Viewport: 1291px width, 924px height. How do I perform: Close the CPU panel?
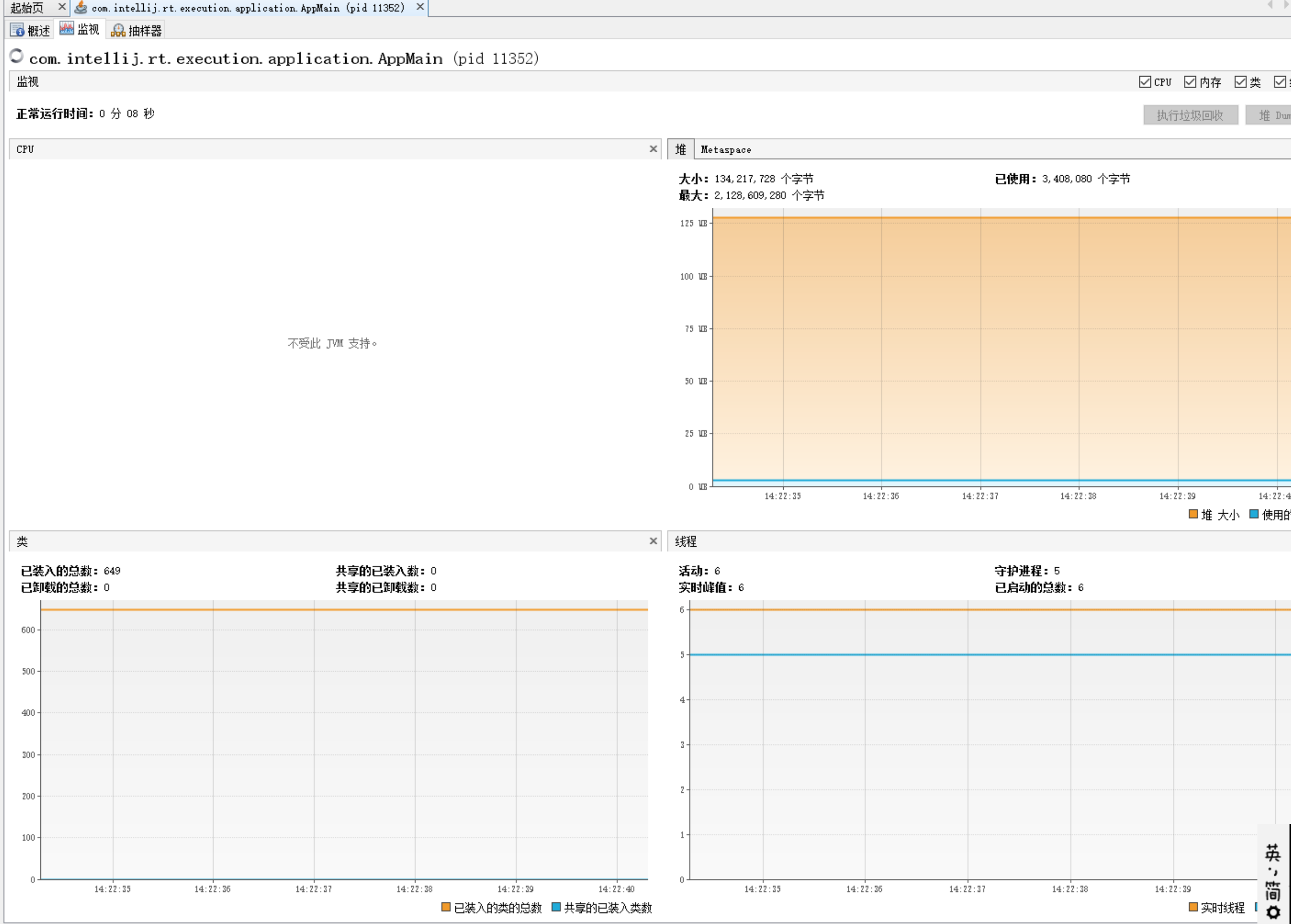tap(653, 149)
